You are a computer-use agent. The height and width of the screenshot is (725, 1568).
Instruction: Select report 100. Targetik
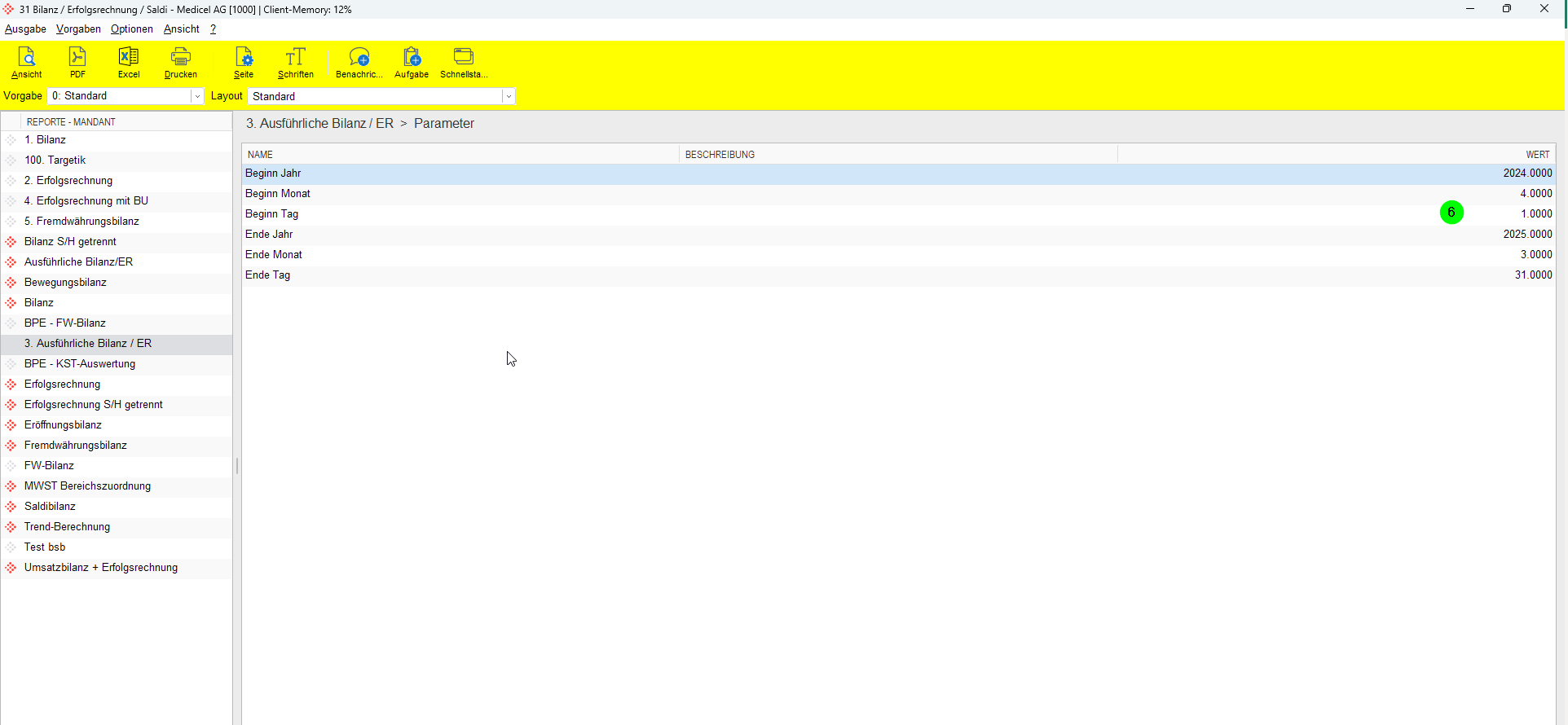(117, 160)
